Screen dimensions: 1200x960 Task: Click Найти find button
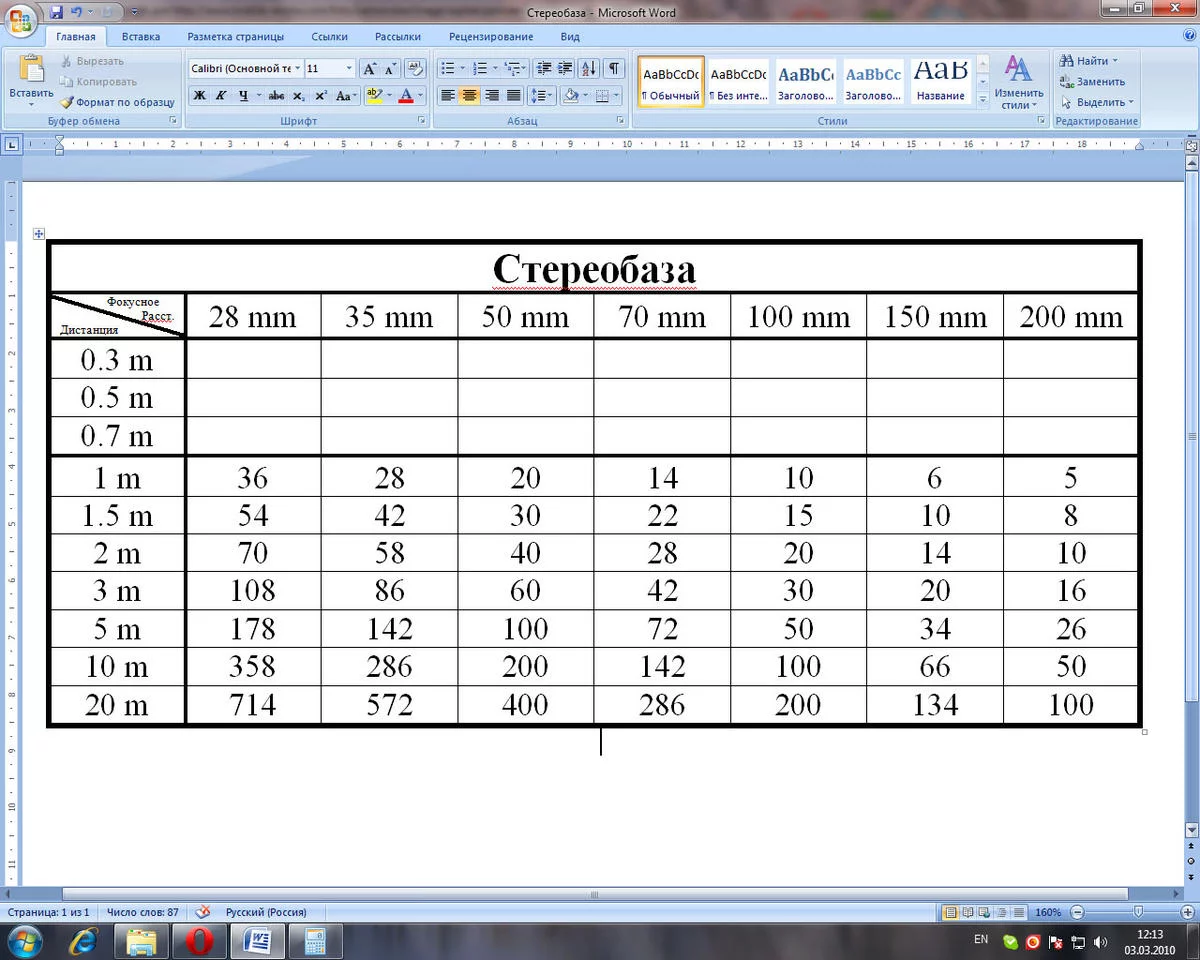[x=1089, y=61]
